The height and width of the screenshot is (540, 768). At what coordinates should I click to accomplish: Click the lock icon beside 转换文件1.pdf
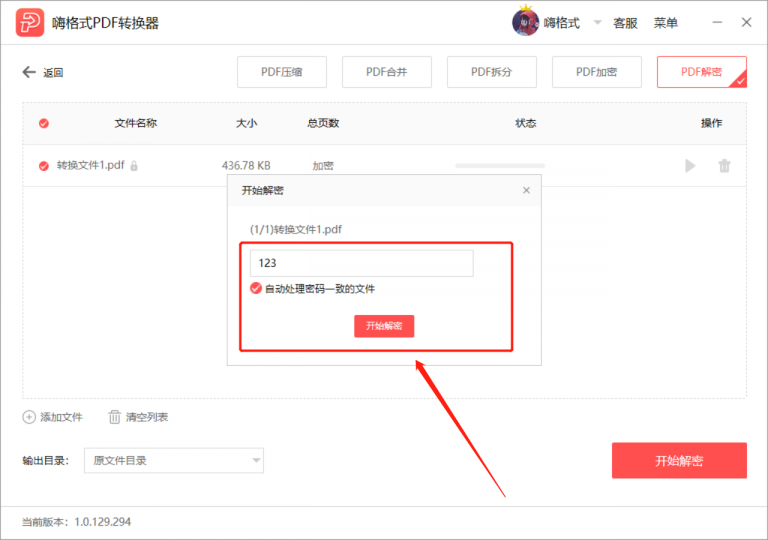[134, 166]
